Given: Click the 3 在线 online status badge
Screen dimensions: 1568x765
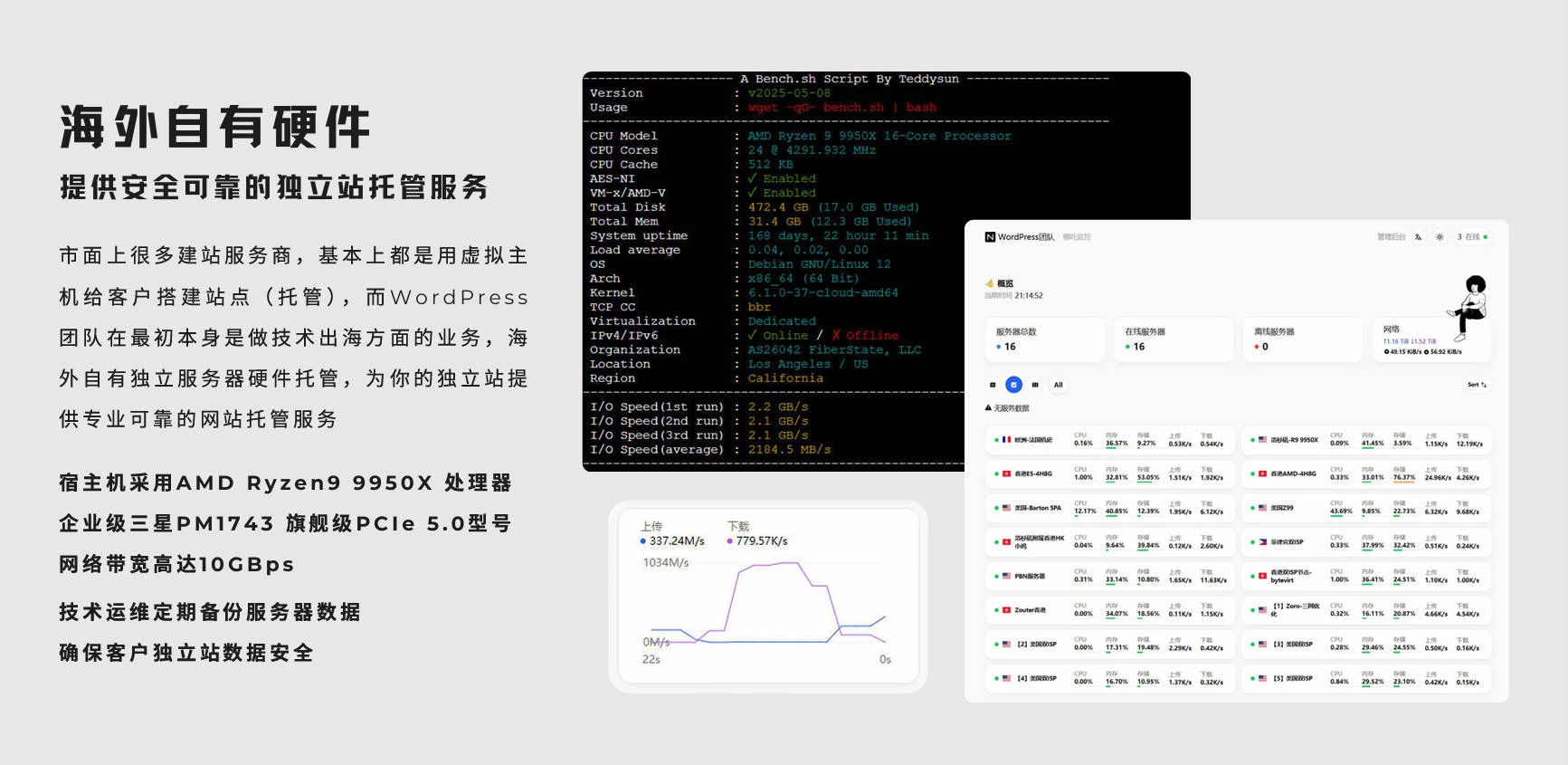Looking at the screenshot, I should (x=1471, y=237).
